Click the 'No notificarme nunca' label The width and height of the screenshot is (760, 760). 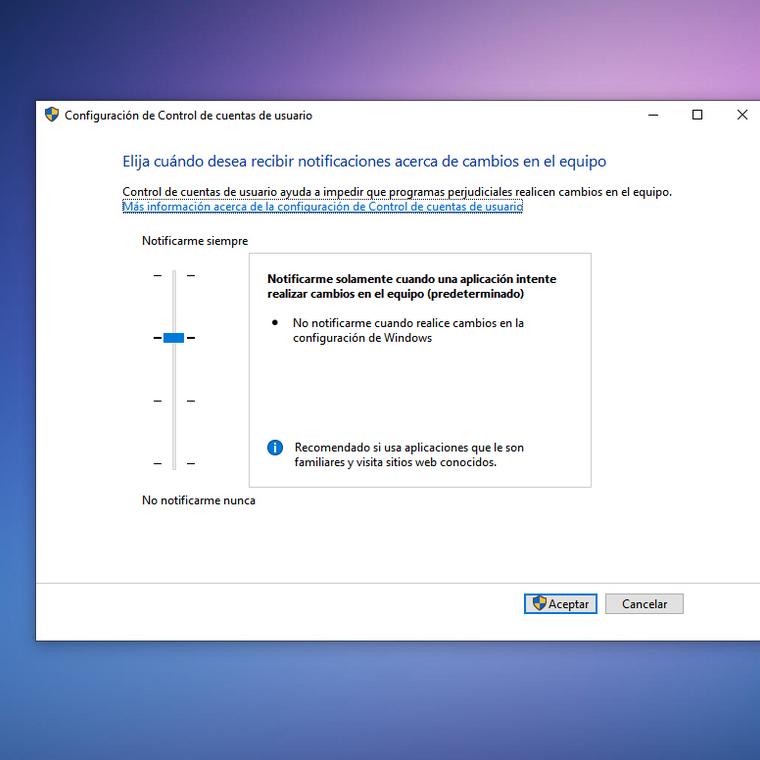[198, 500]
